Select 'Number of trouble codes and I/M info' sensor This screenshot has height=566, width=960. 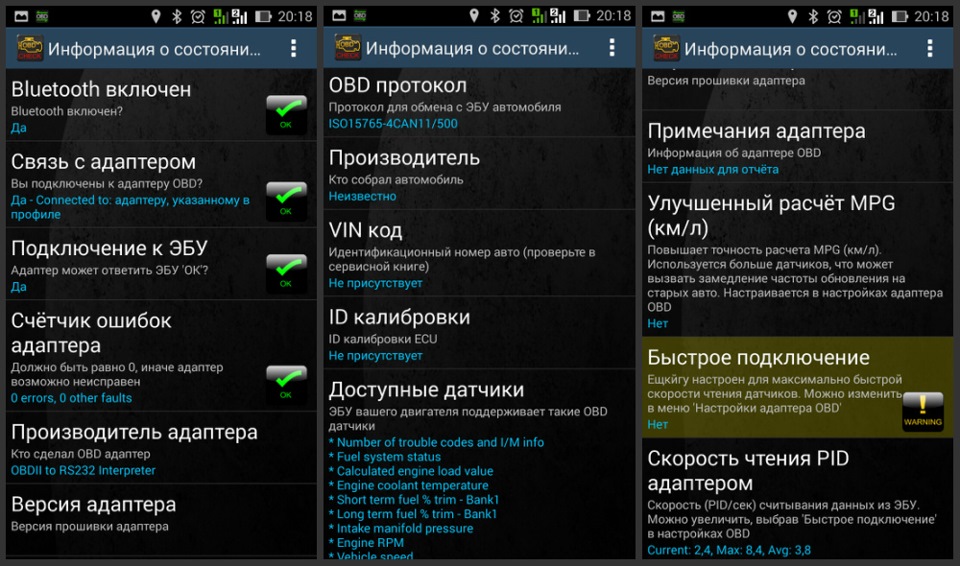click(x=437, y=442)
